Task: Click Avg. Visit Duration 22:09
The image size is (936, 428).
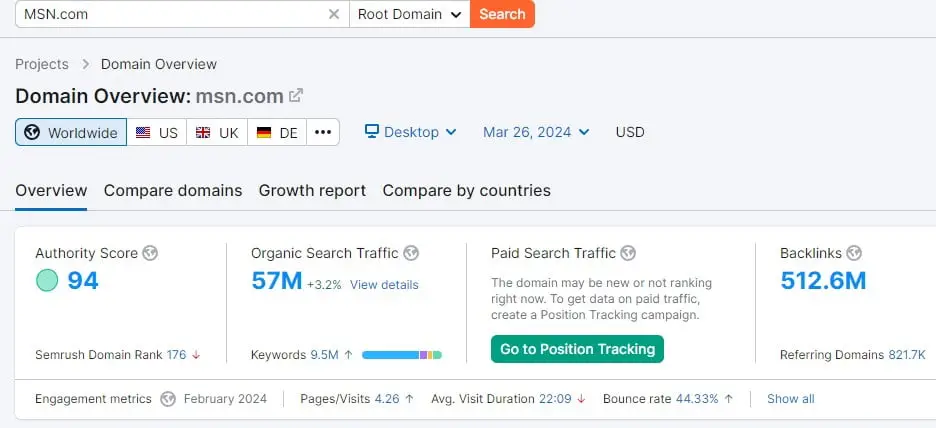Action: click(x=555, y=399)
